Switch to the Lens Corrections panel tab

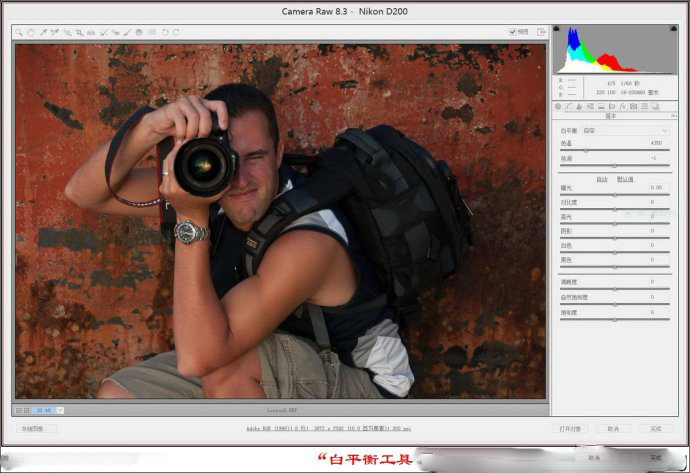[x=612, y=106]
